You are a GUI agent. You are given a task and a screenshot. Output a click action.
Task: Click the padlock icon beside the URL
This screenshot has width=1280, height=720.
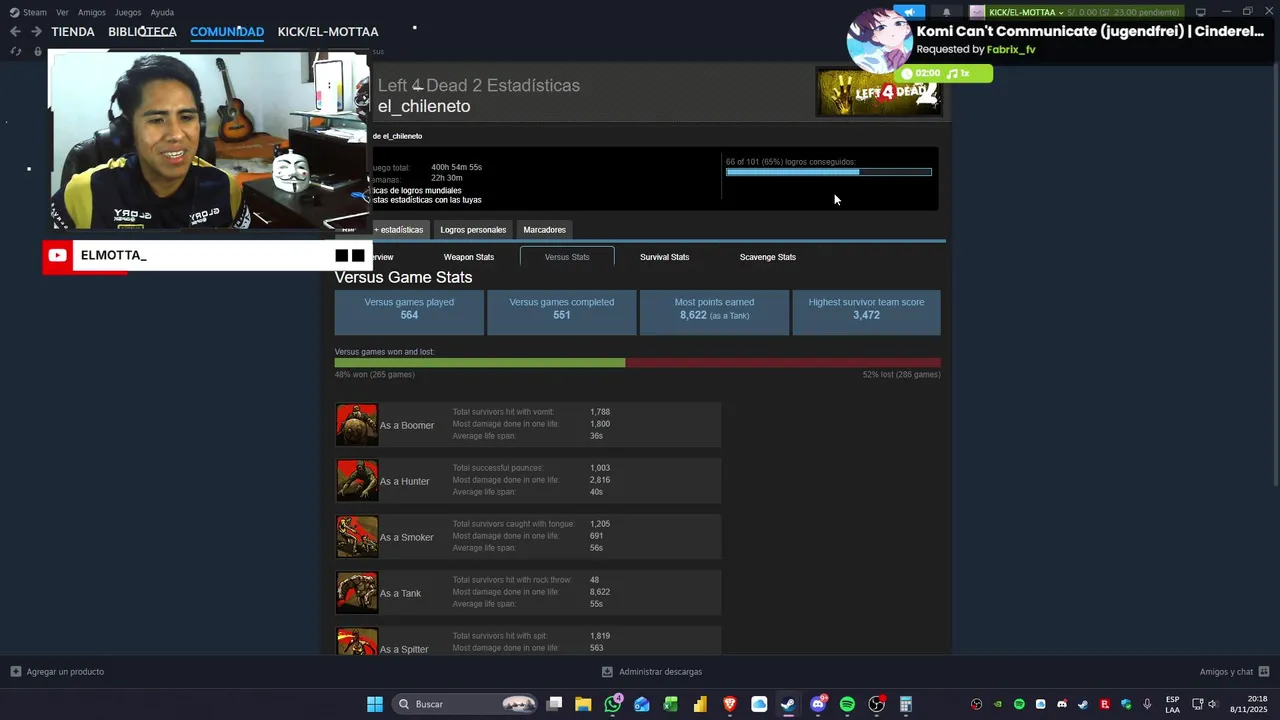click(38, 52)
